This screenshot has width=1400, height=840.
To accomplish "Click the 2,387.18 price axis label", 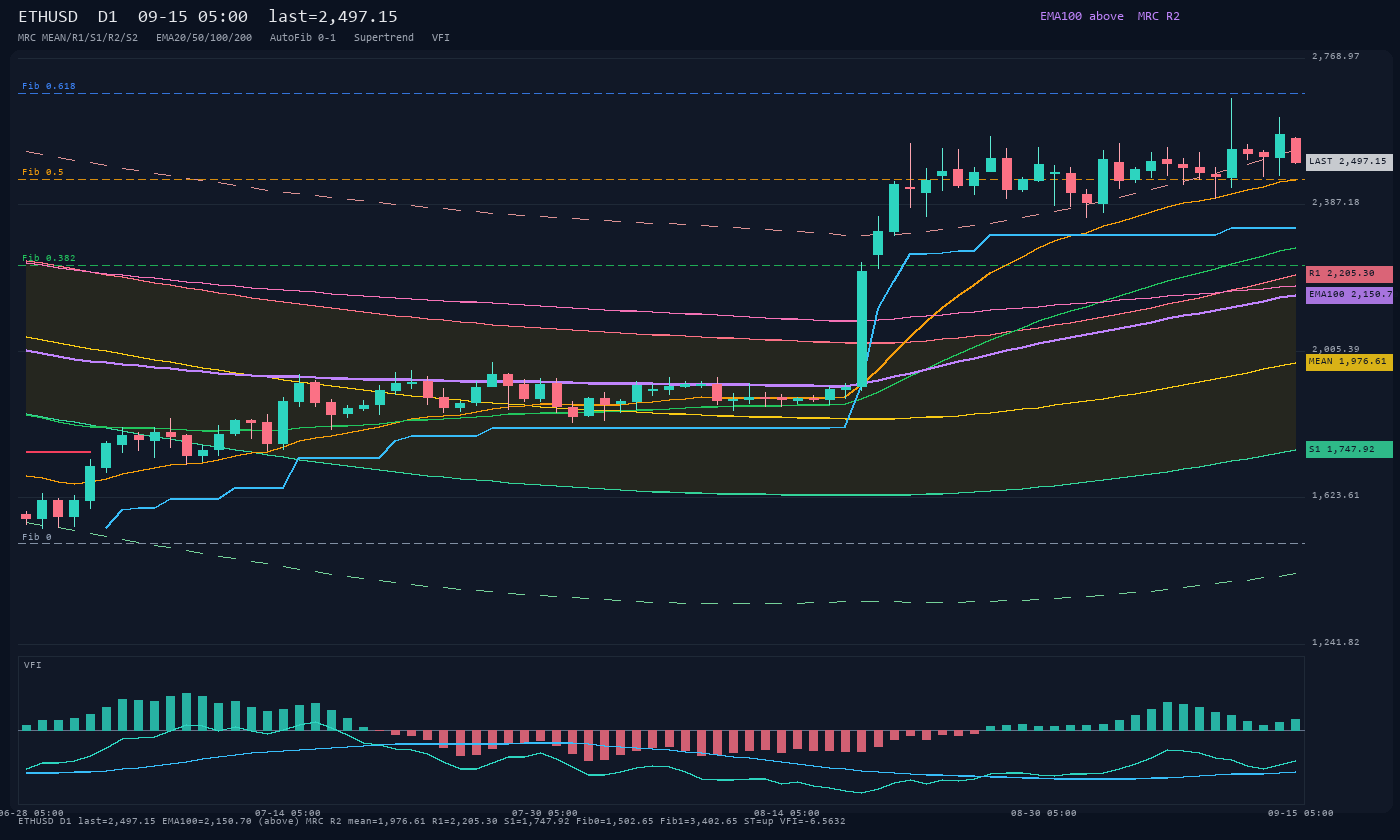I will 1336,202.
